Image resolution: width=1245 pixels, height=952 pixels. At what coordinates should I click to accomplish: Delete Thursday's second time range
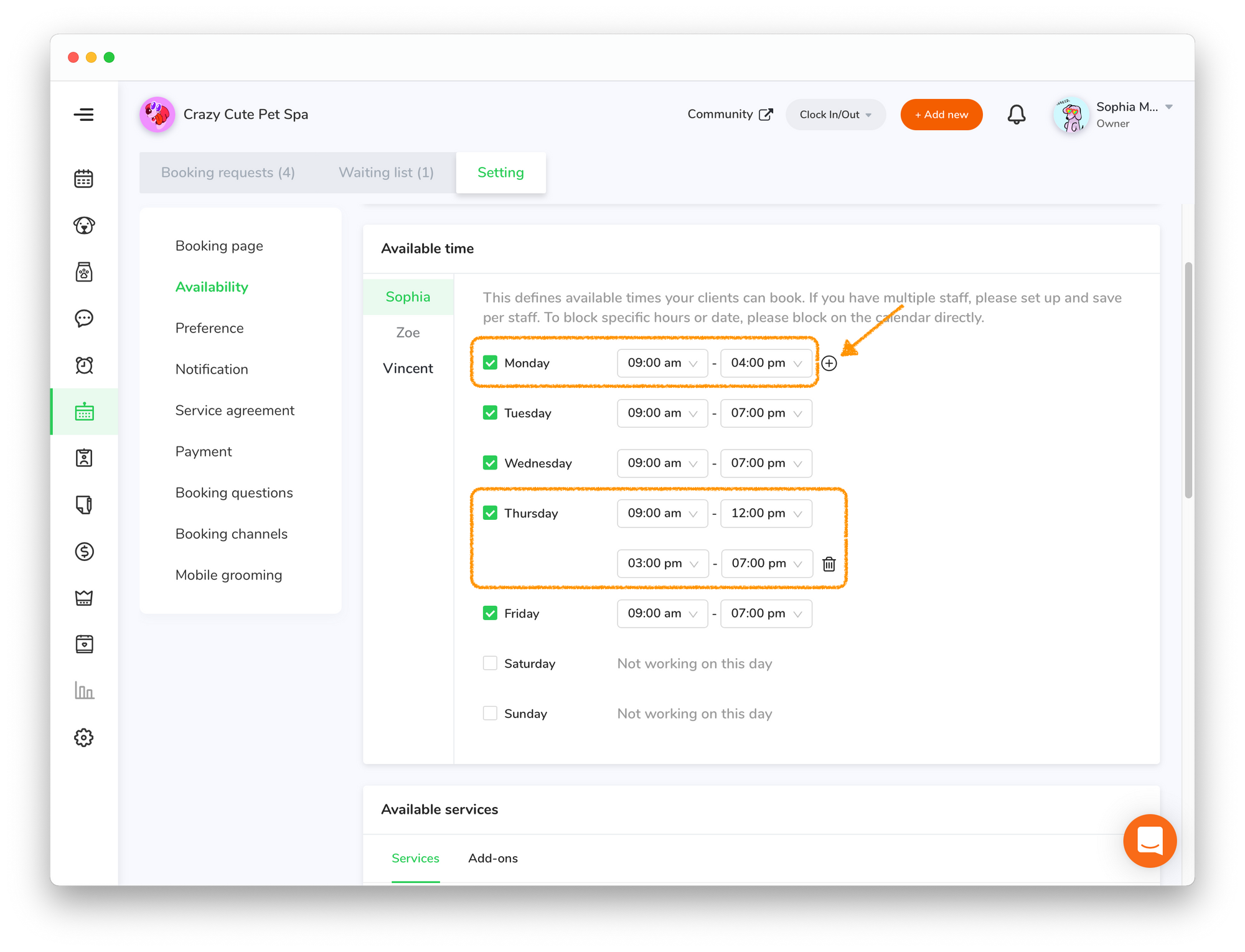[x=829, y=563]
